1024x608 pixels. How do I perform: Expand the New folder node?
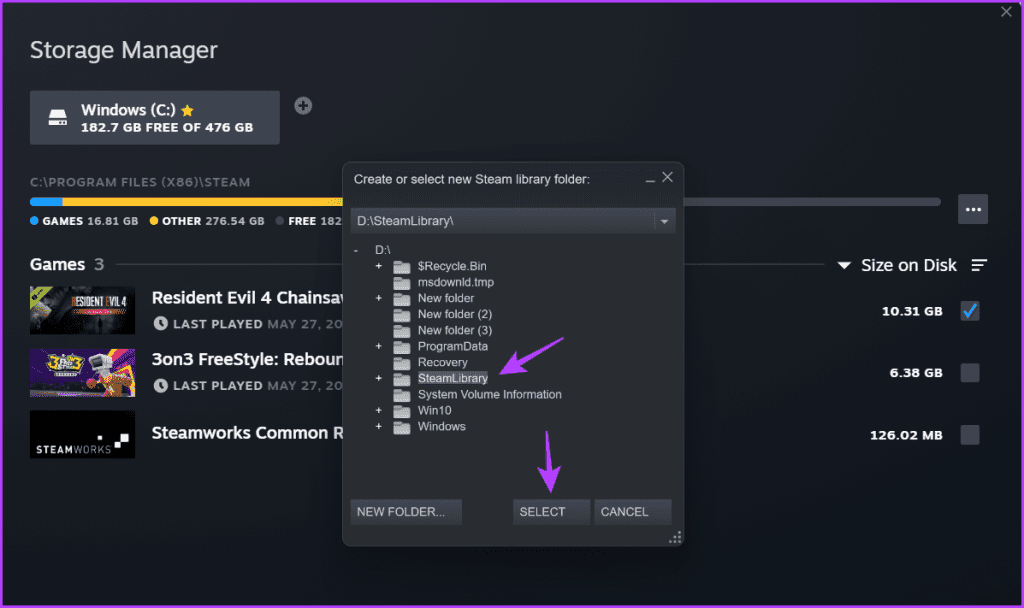coord(379,298)
